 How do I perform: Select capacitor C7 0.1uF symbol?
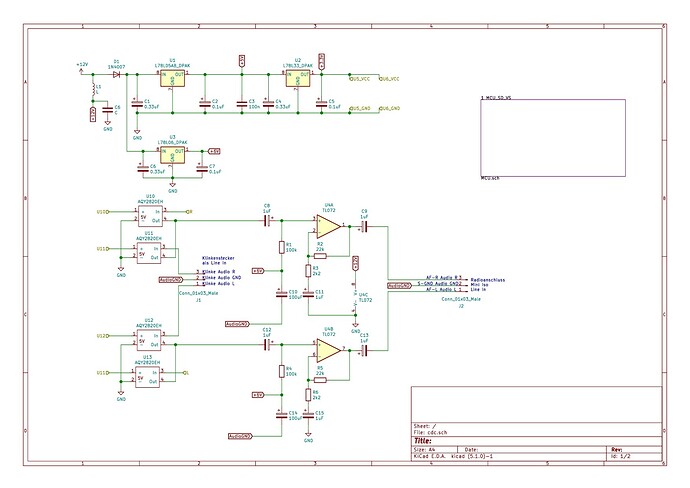(202, 169)
